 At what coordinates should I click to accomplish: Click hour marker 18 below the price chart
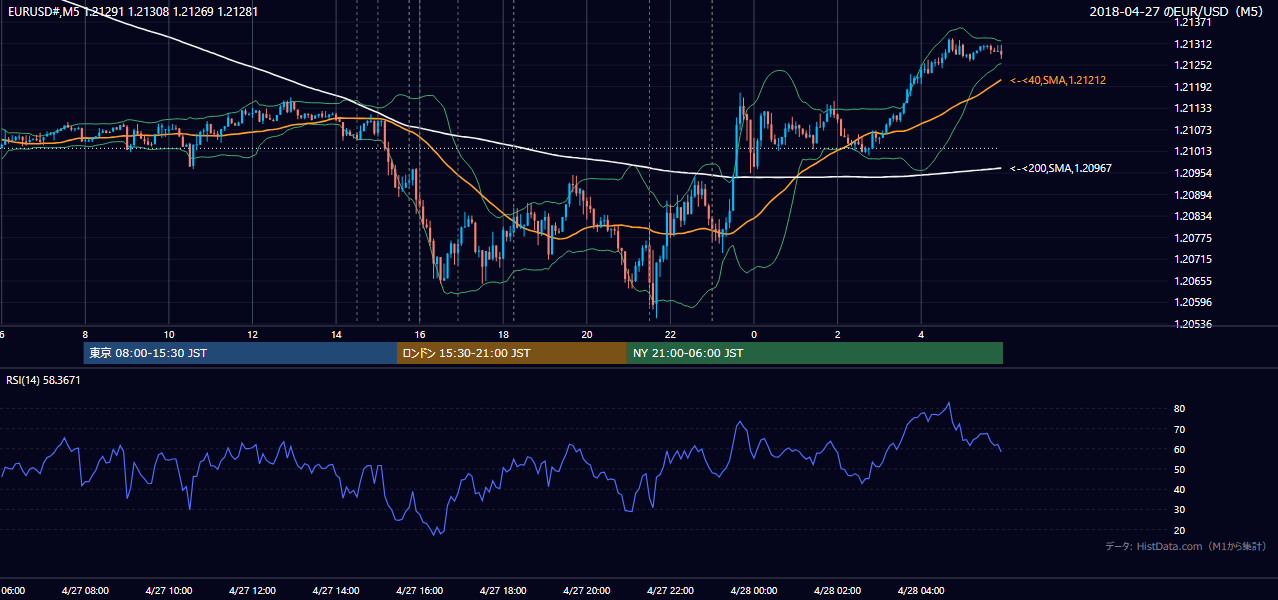click(x=503, y=334)
